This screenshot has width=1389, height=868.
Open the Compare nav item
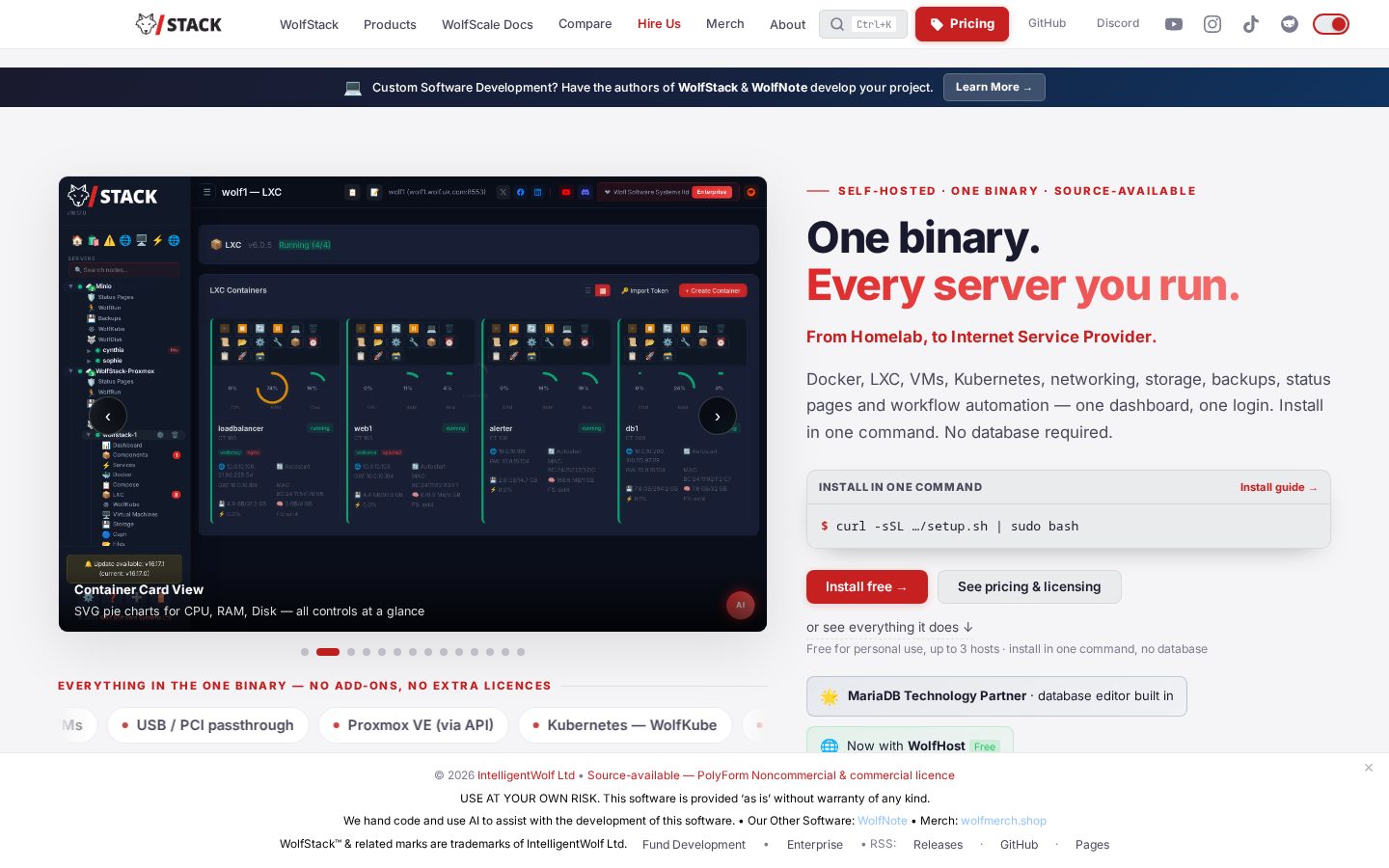click(x=586, y=23)
